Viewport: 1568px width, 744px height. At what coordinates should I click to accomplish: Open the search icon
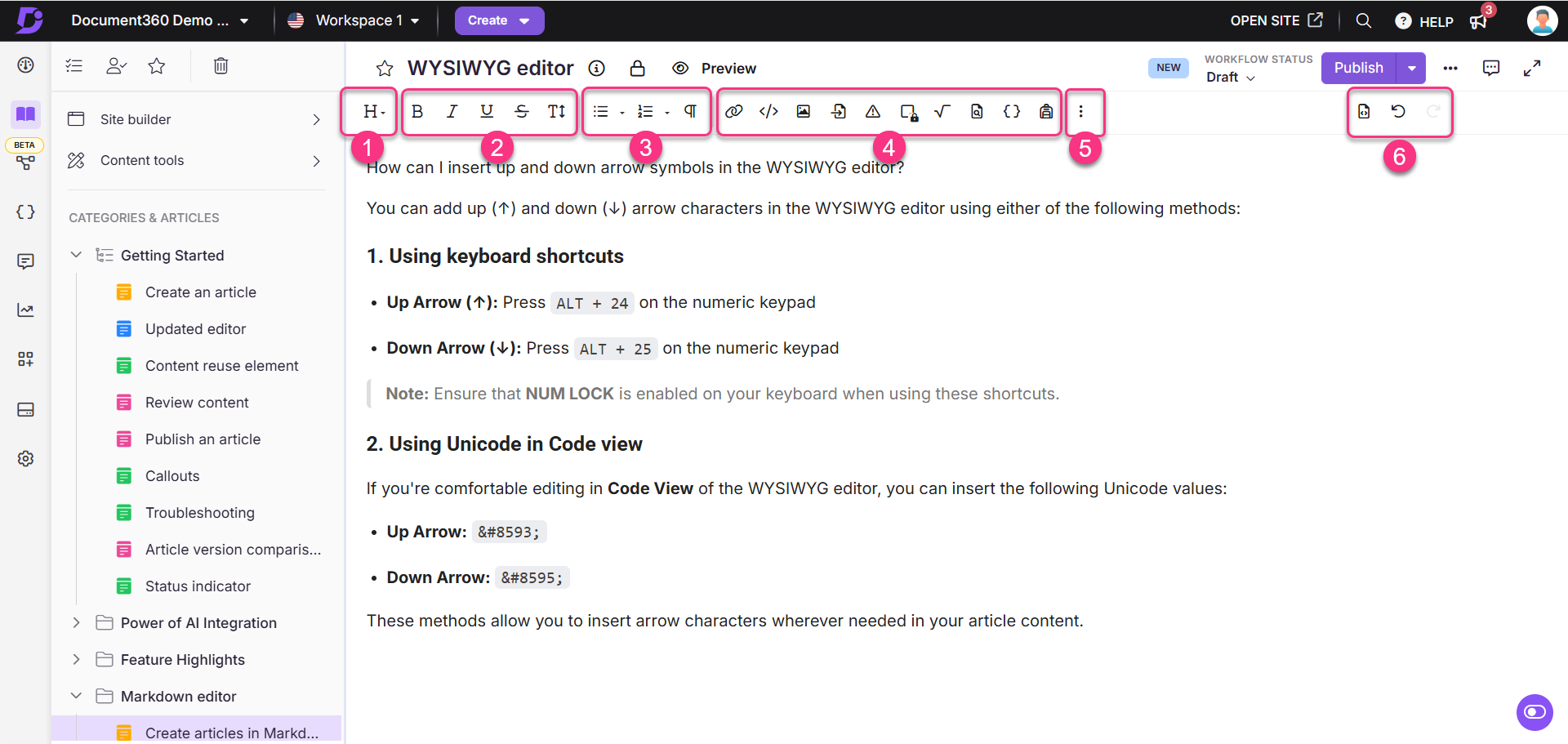1364,20
